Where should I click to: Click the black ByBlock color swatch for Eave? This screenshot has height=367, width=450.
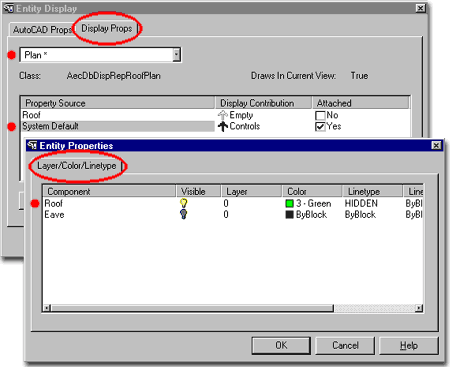point(289,214)
